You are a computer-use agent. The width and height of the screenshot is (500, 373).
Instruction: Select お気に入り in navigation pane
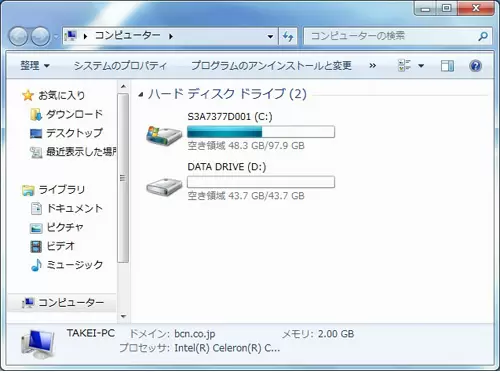(x=61, y=95)
